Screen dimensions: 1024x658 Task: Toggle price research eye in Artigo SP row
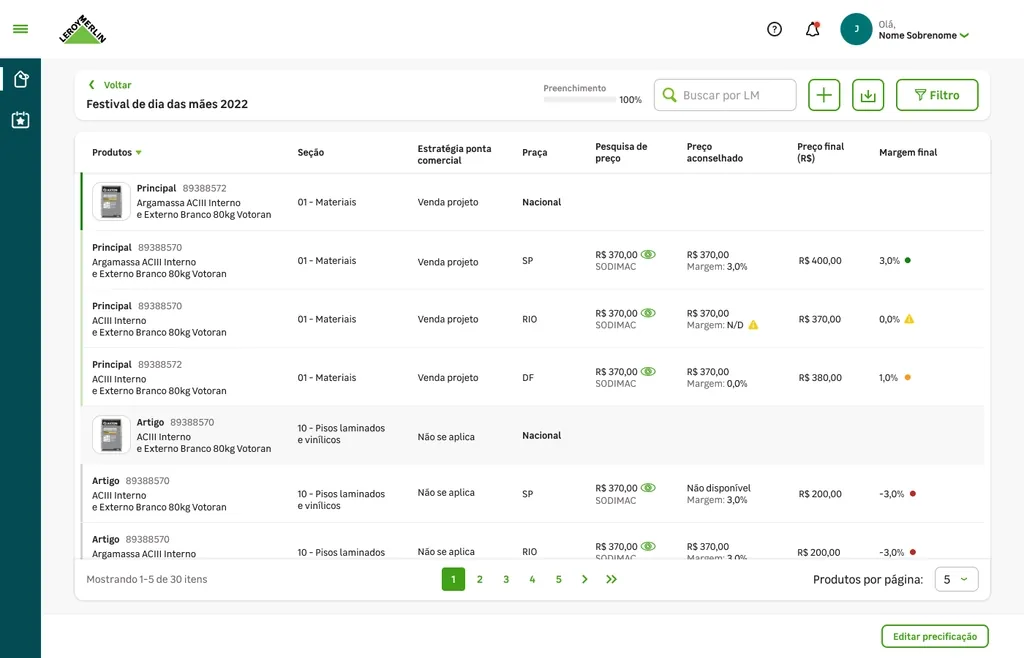point(648,488)
